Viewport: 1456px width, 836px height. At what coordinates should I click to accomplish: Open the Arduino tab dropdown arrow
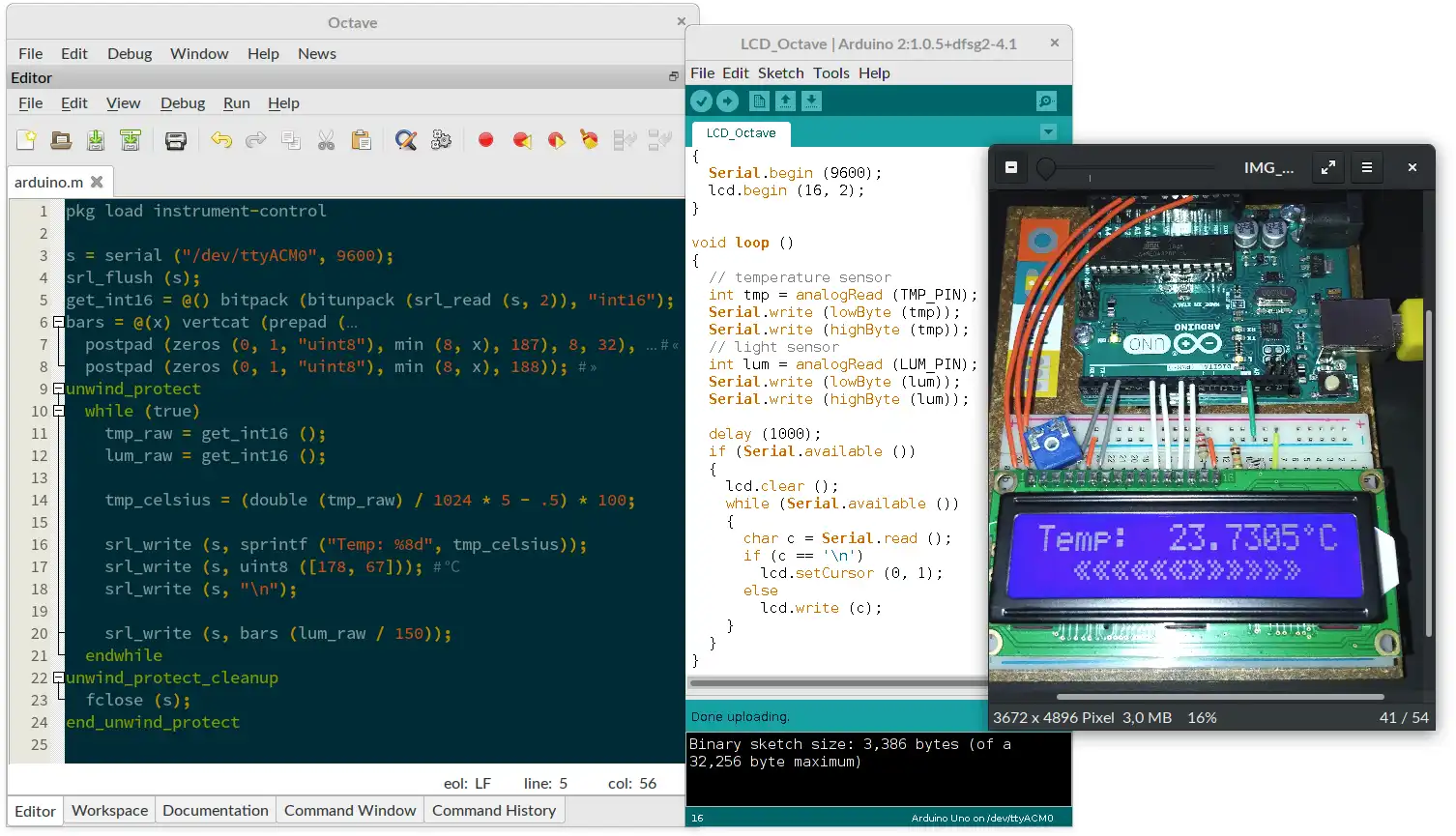[x=1048, y=132]
